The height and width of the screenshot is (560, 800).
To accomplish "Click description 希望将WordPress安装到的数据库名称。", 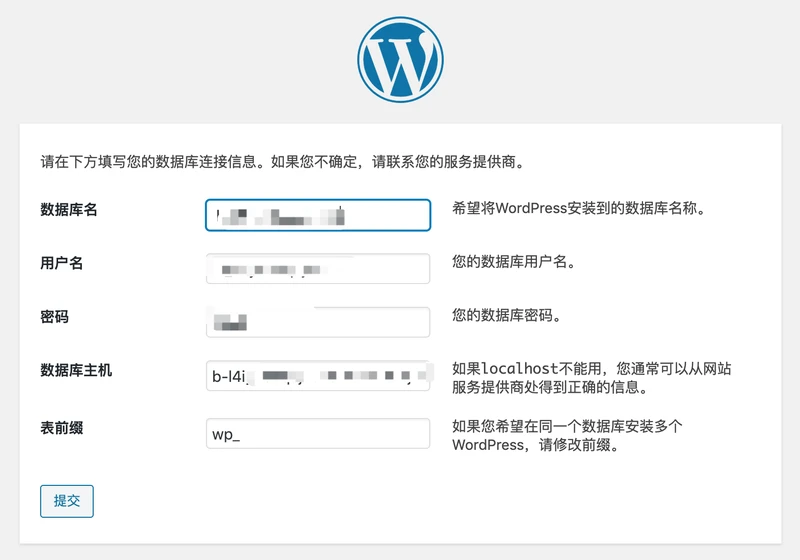I will coord(579,208).
